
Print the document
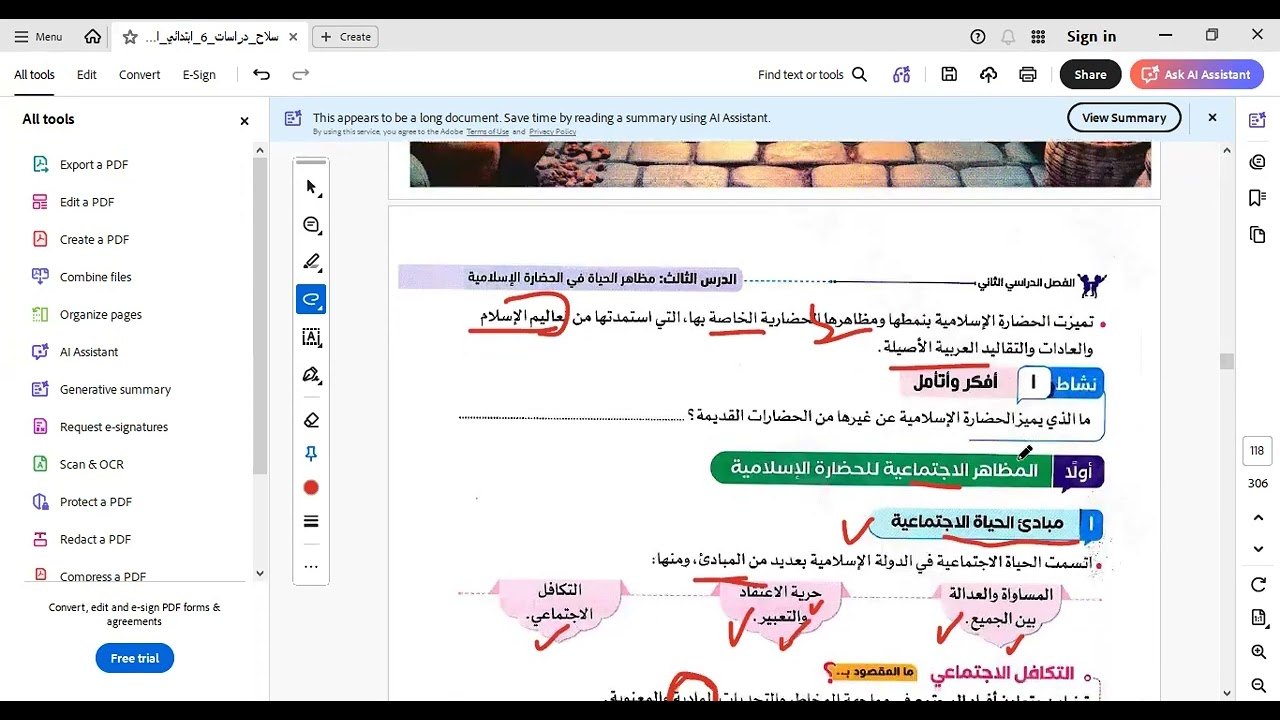click(1027, 75)
